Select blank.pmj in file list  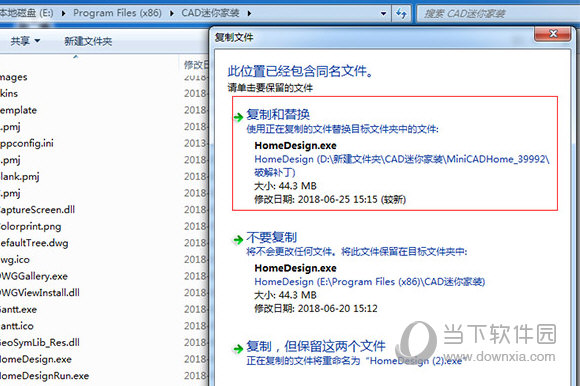point(20,176)
